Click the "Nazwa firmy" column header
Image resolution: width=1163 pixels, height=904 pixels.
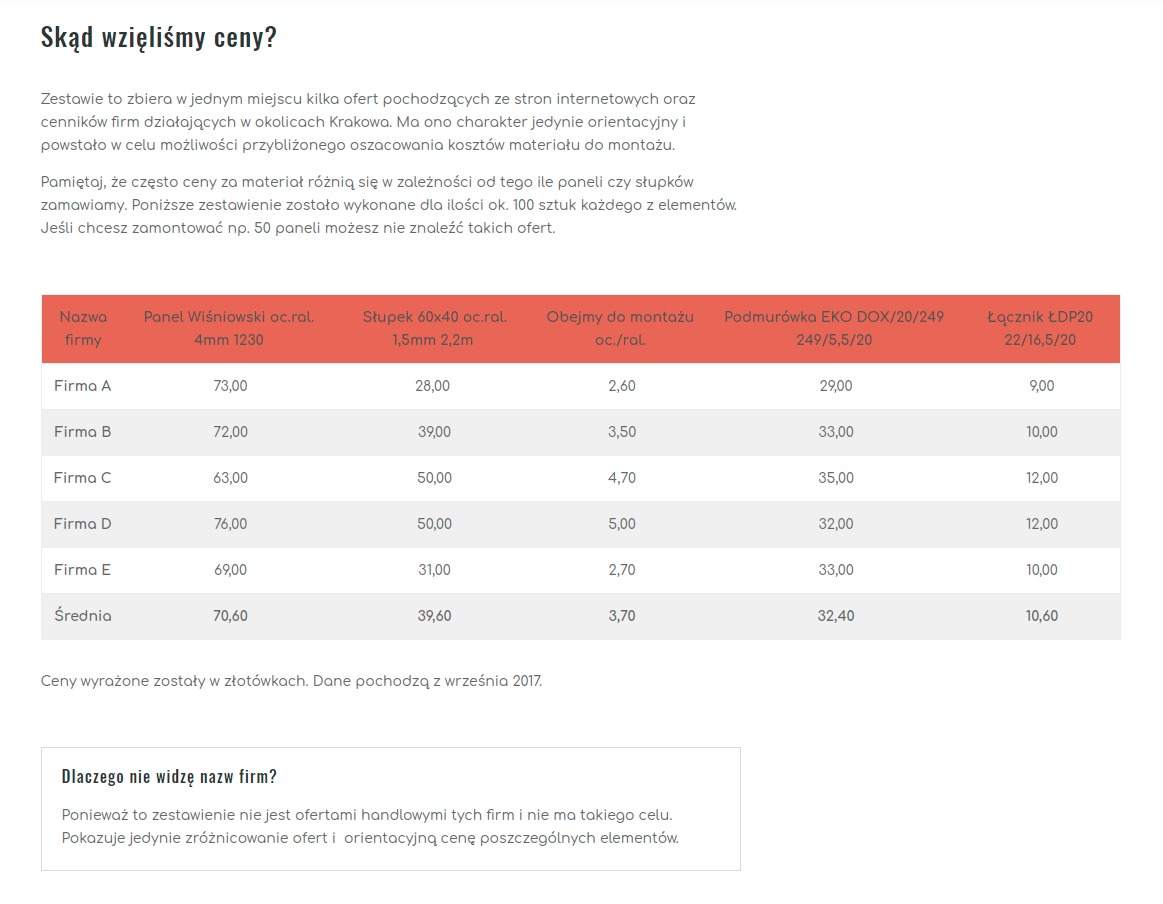(83, 328)
